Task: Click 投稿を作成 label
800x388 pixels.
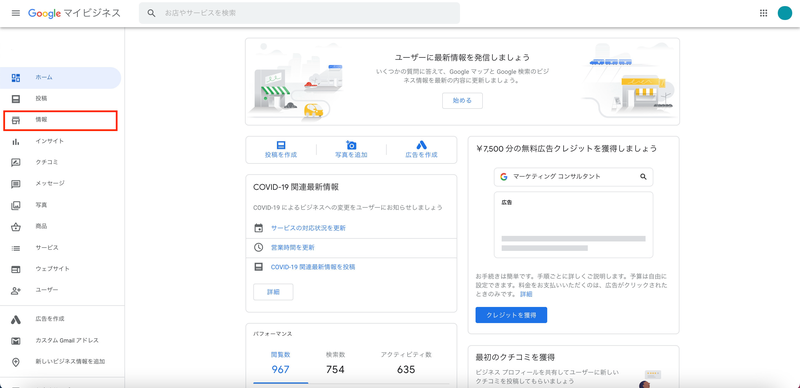Action: point(281,155)
